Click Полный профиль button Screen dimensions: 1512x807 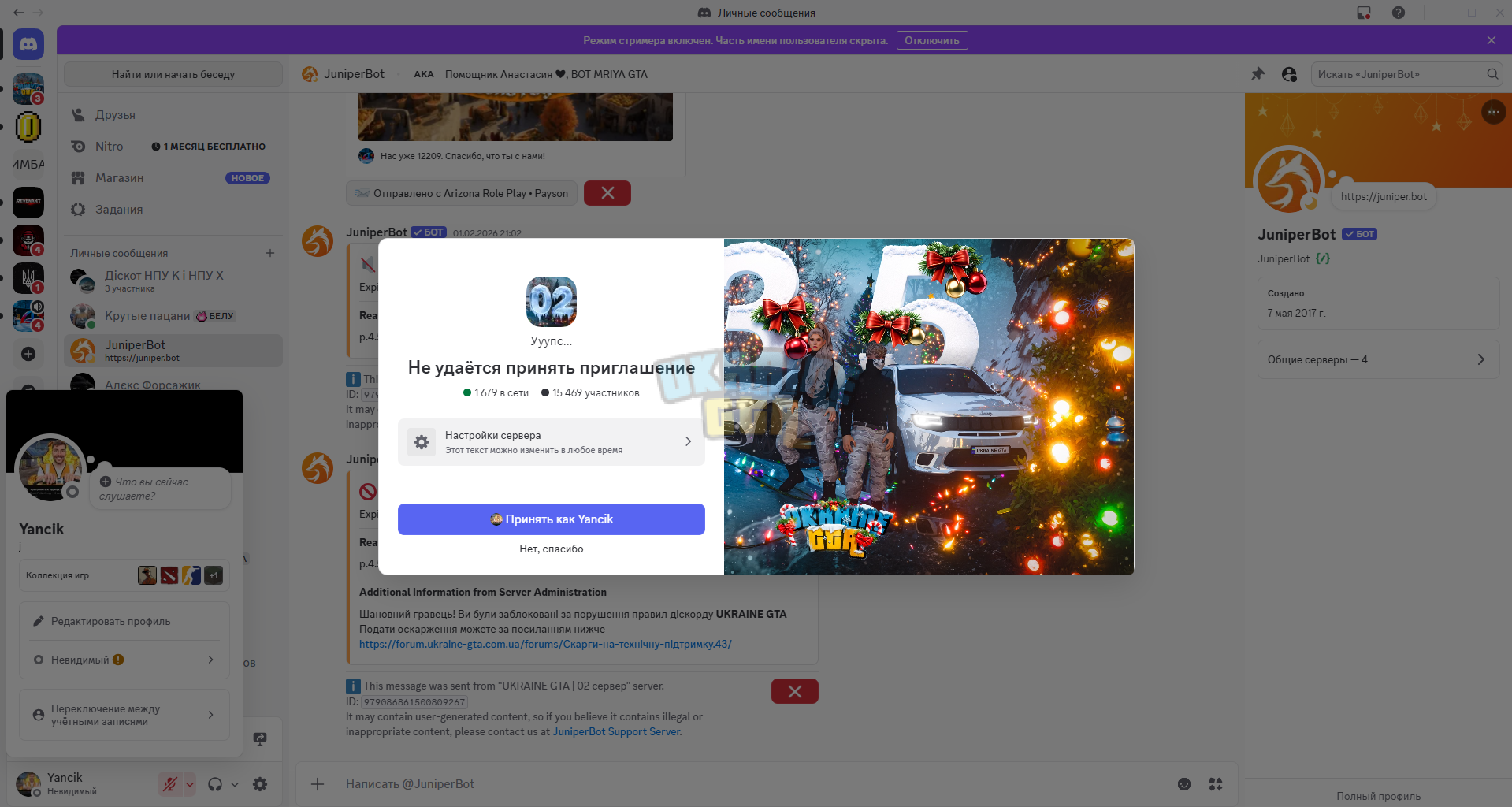tap(1378, 796)
